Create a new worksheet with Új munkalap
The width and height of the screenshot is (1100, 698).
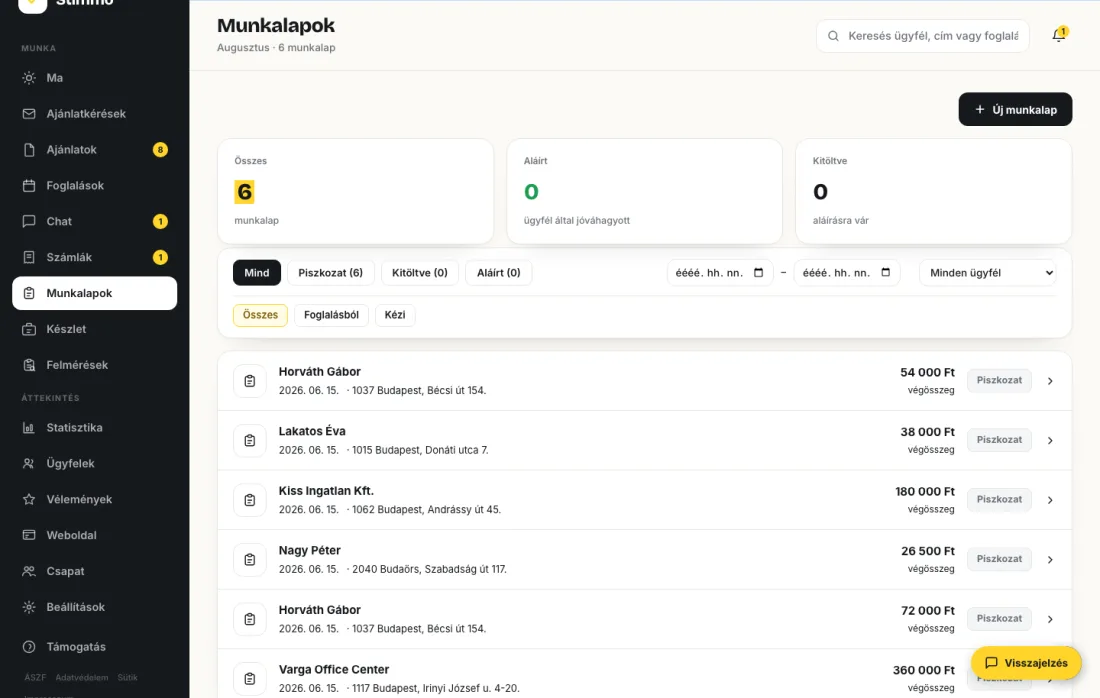[x=1015, y=109]
